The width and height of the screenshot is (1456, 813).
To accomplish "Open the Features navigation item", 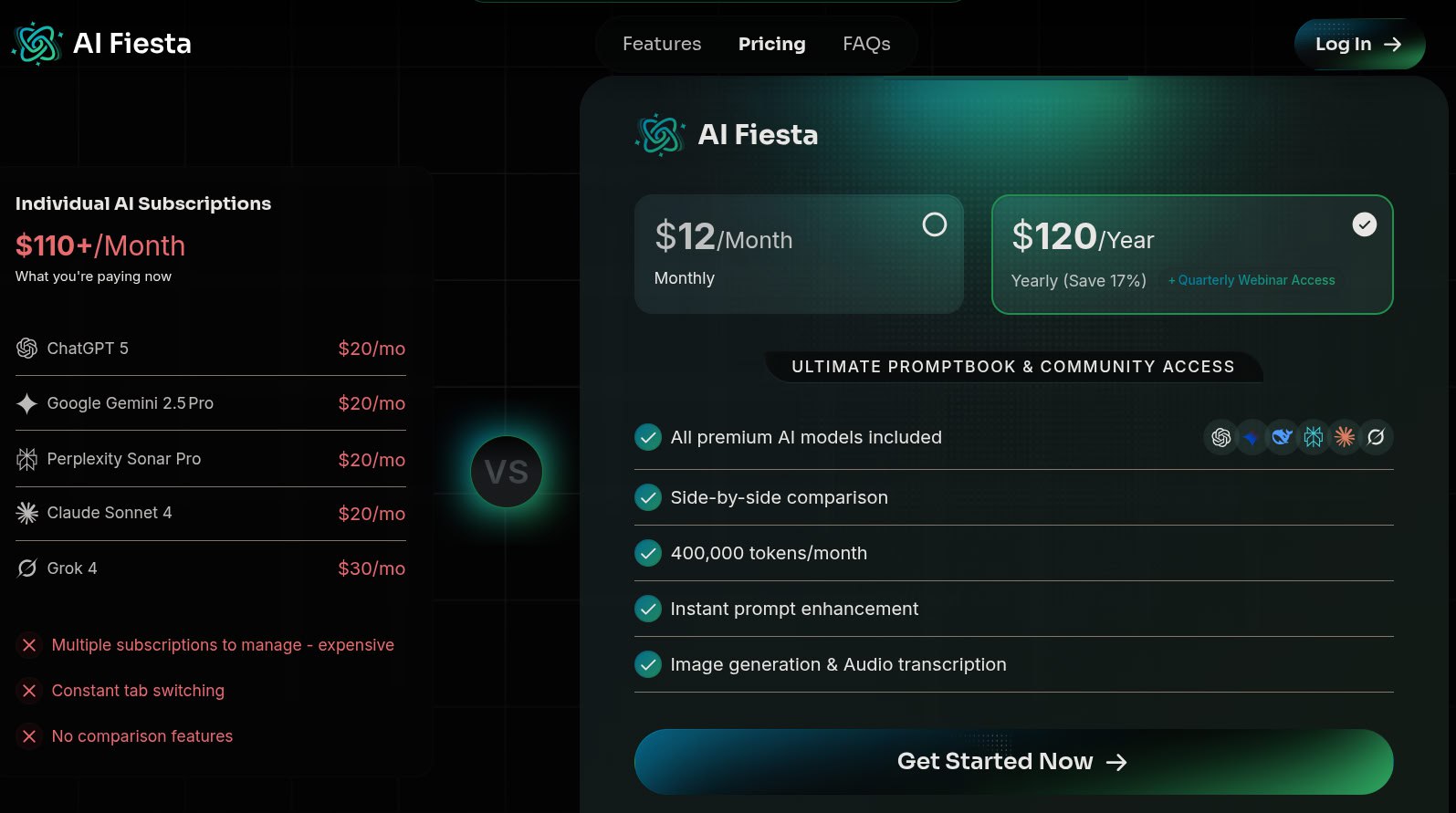I will (x=661, y=43).
